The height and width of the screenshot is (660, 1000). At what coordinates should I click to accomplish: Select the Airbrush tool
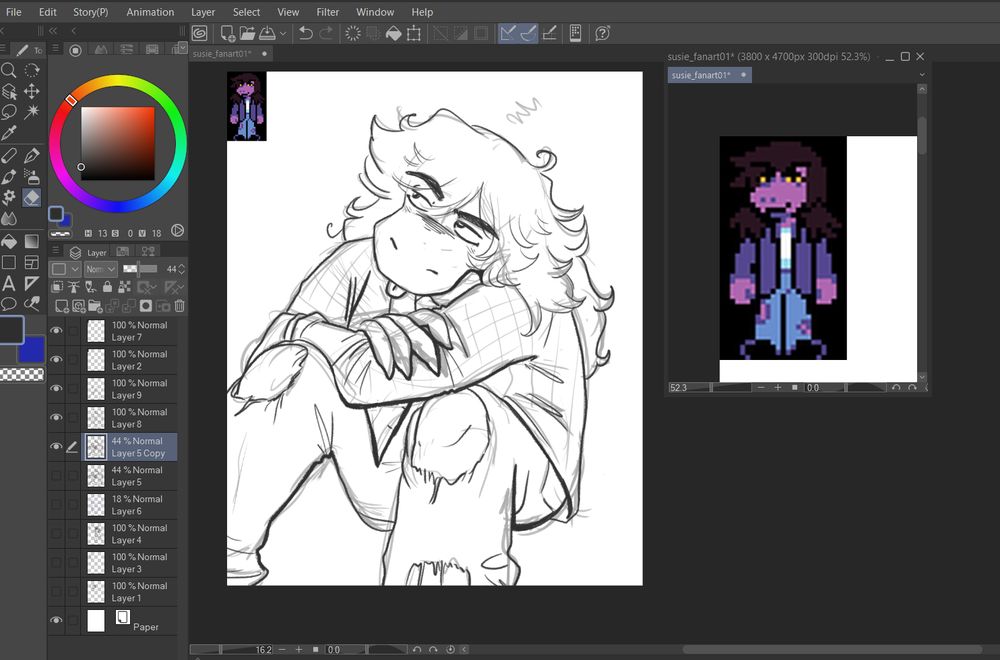32,176
